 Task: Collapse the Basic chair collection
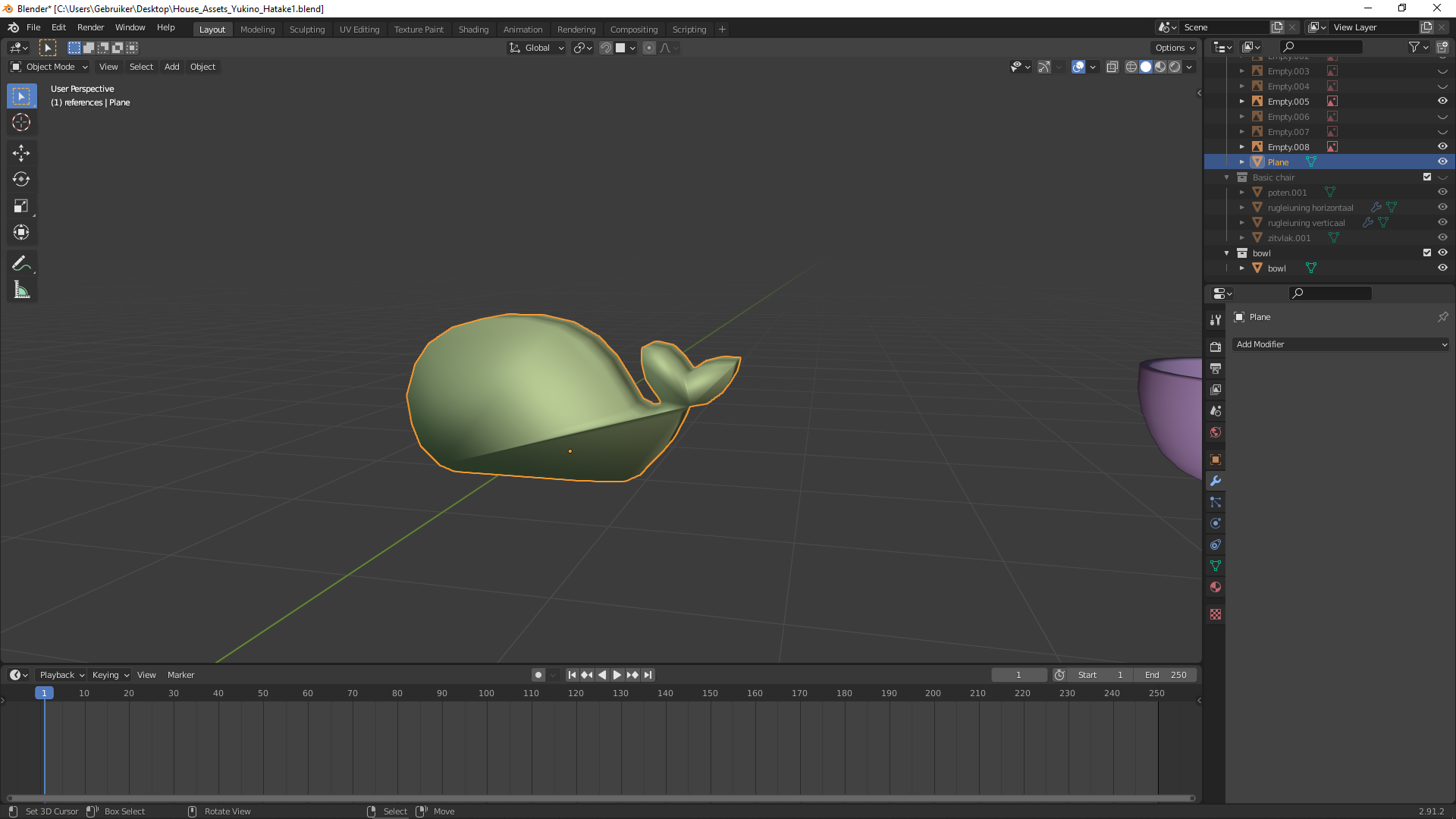(1227, 177)
